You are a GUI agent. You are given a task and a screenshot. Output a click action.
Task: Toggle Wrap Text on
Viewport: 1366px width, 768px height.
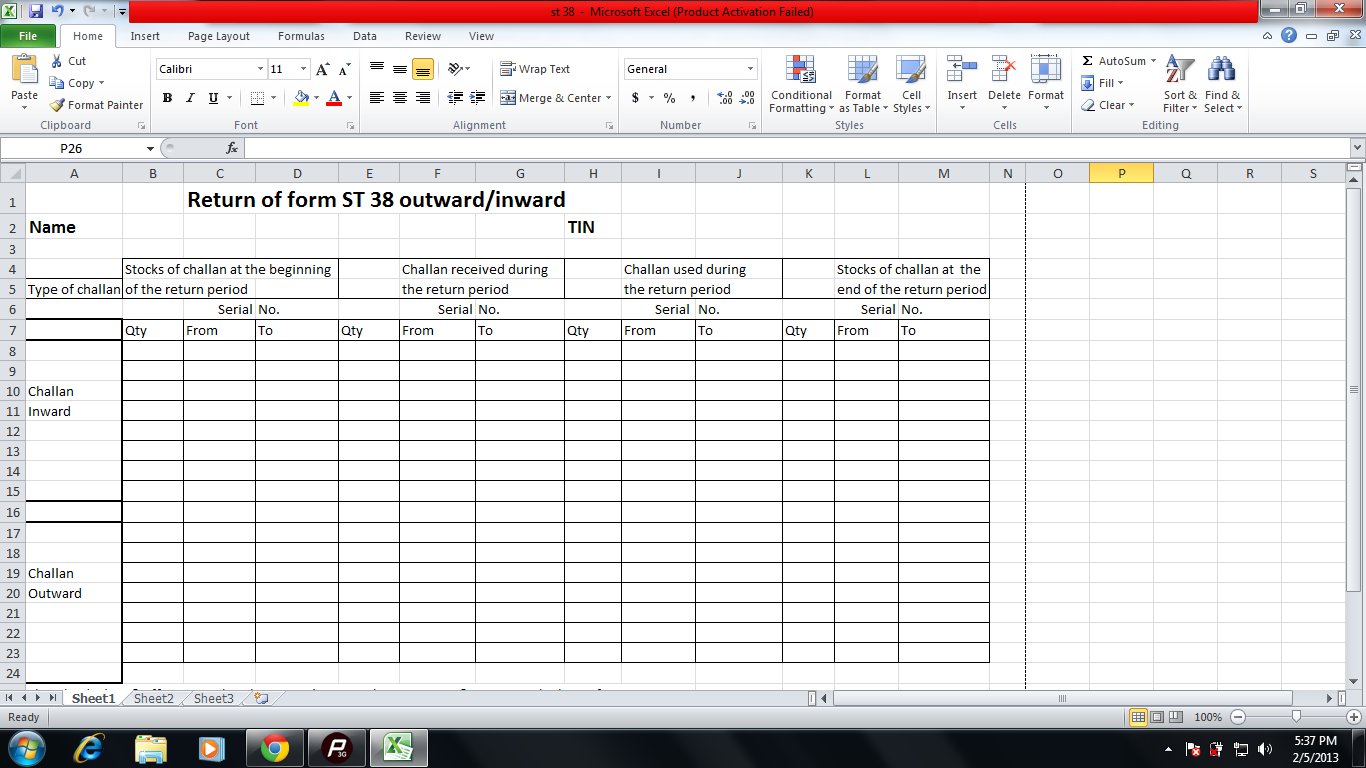click(535, 69)
